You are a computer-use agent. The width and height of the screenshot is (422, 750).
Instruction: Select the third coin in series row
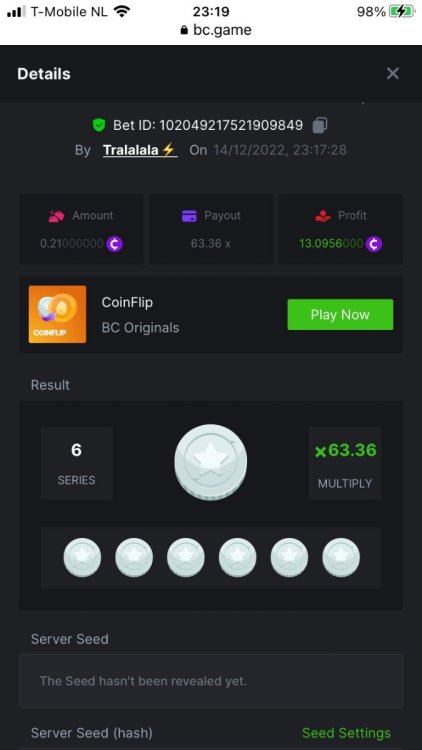click(x=186, y=558)
